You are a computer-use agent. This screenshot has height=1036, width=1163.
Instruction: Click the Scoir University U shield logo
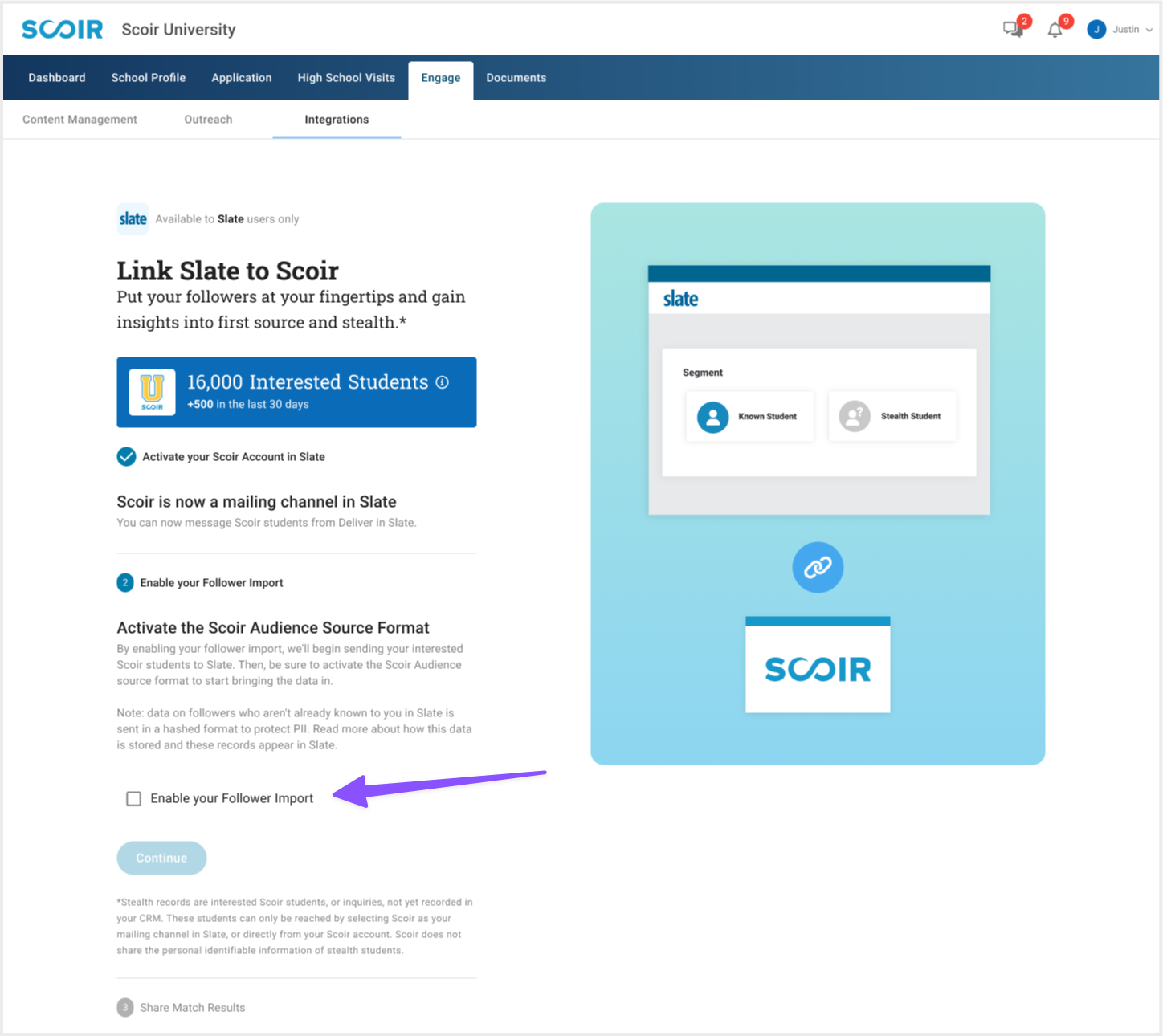(152, 392)
